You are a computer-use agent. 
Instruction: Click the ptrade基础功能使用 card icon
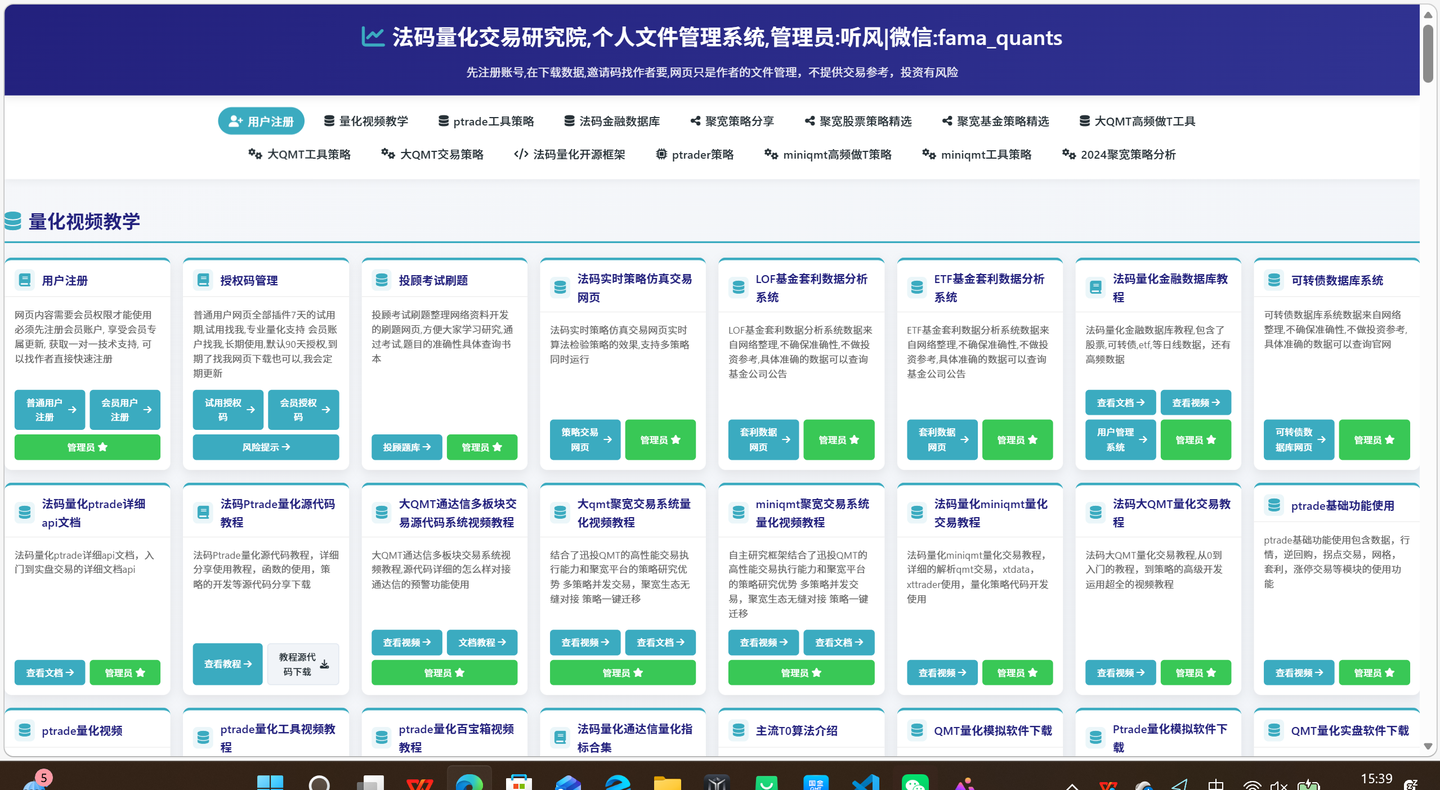pyautogui.click(x=1274, y=506)
